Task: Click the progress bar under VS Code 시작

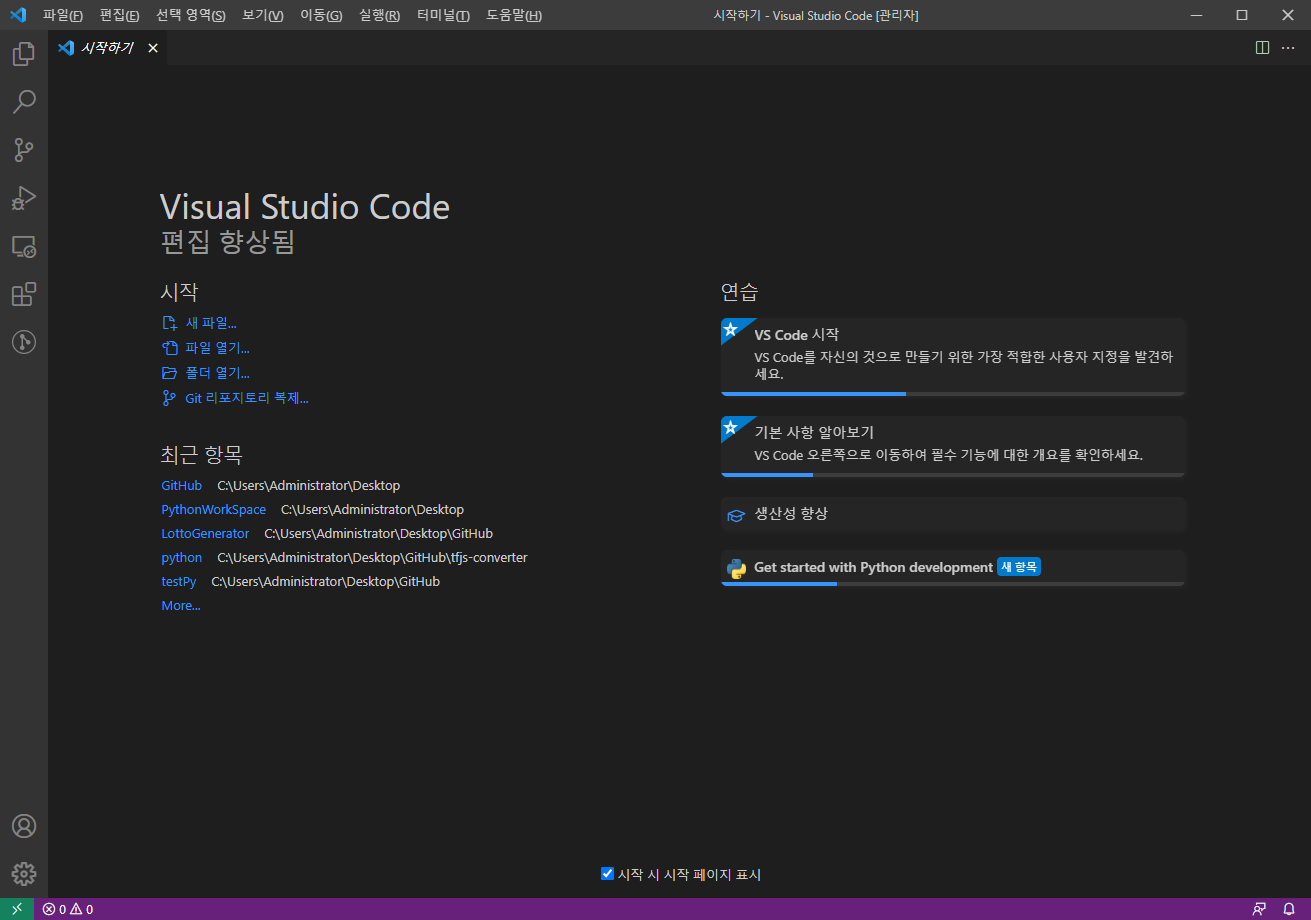Action: 953,394
